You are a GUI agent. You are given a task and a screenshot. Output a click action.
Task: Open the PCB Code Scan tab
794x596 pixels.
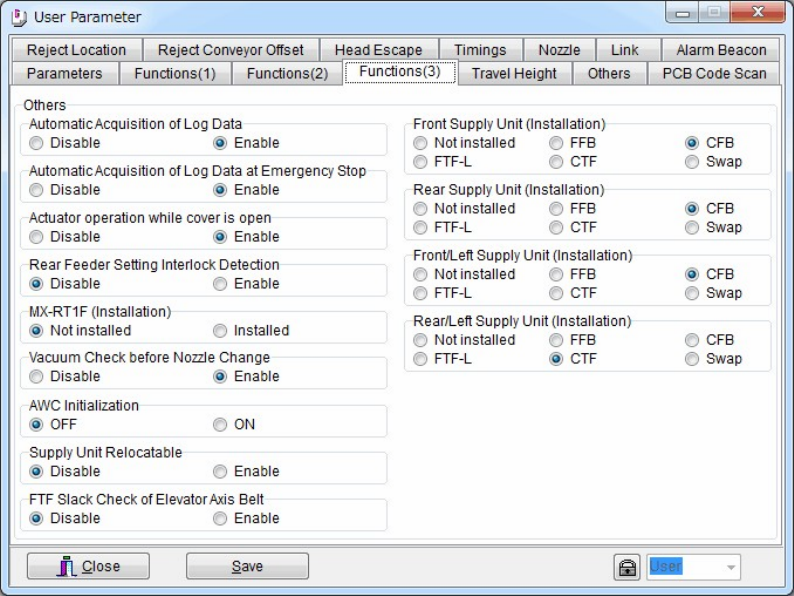coord(714,73)
